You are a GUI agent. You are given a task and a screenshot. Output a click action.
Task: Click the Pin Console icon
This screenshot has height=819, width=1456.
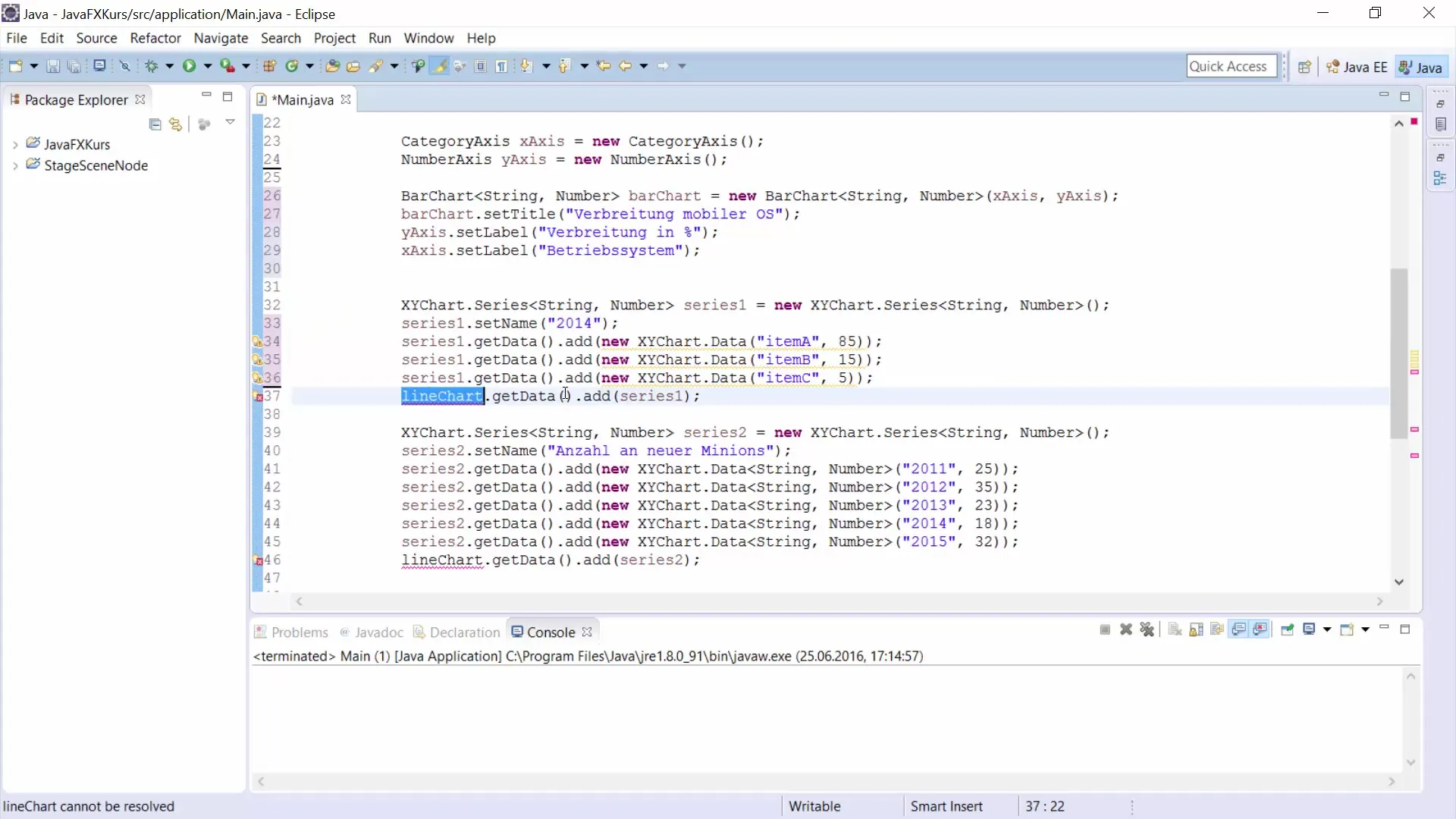1287,629
